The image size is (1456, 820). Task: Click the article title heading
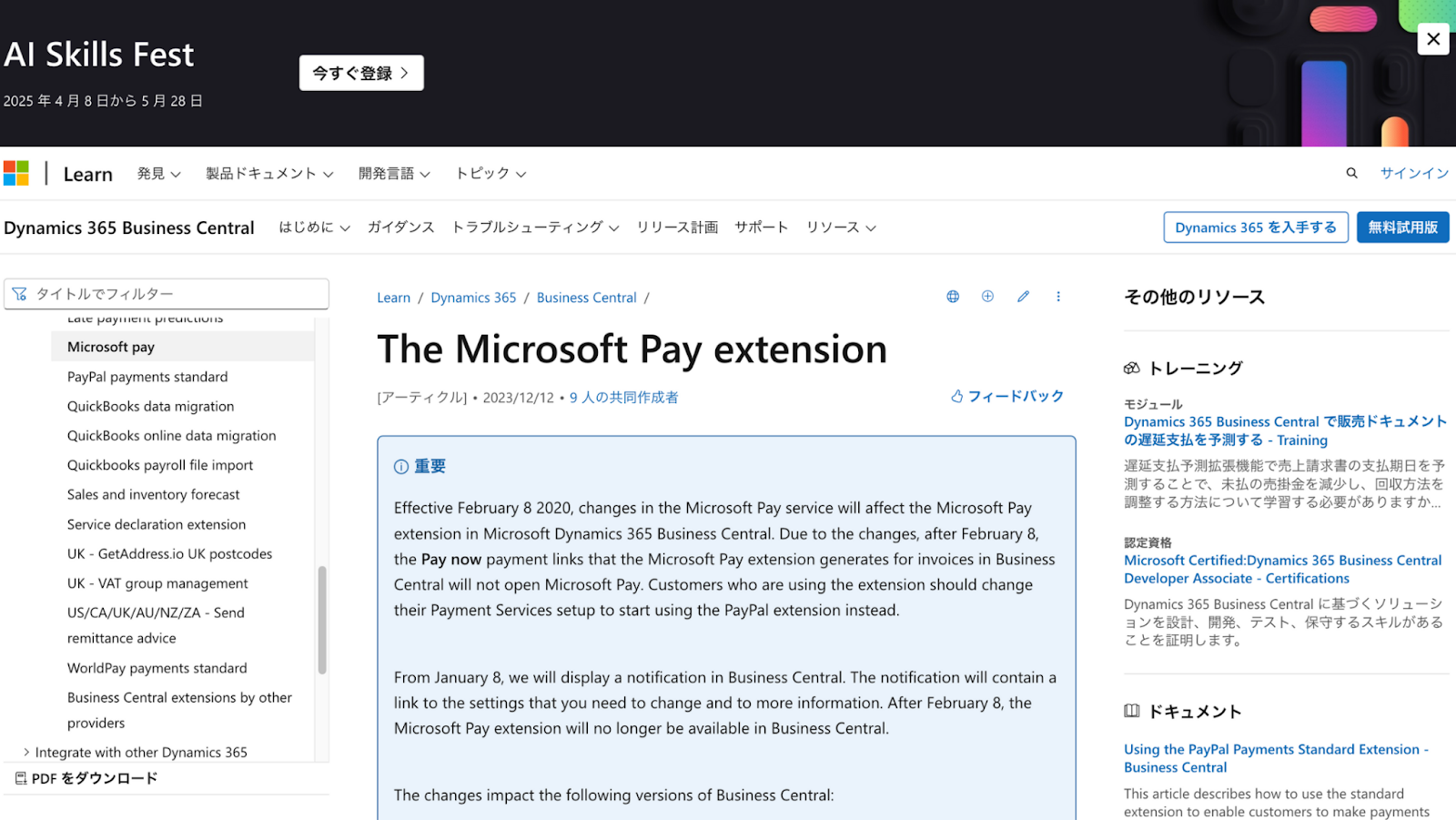pos(632,349)
